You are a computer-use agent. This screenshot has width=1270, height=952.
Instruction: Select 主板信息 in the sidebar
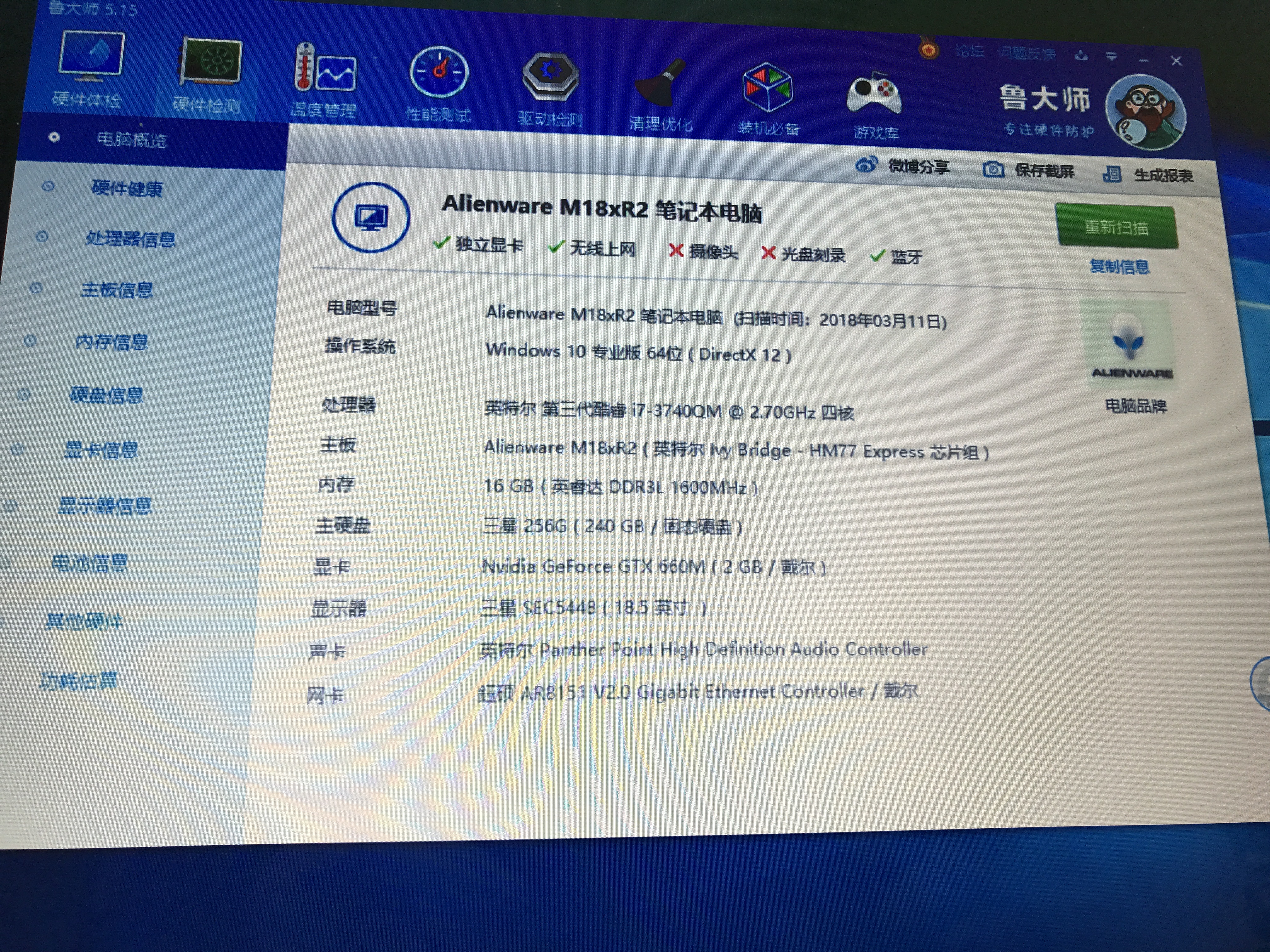[117, 290]
